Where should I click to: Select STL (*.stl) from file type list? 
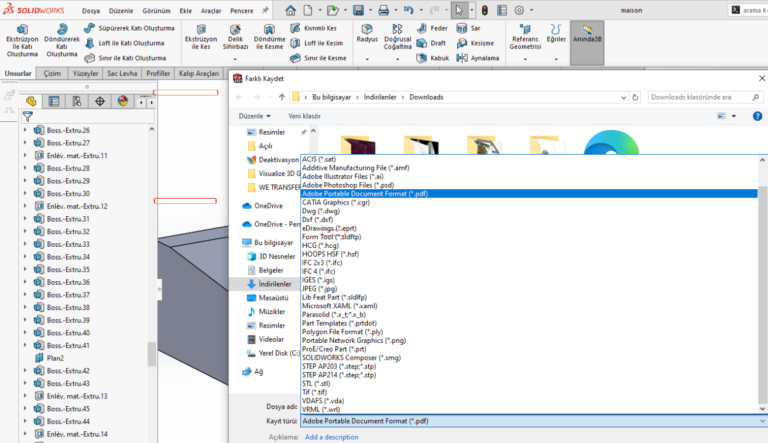point(320,383)
